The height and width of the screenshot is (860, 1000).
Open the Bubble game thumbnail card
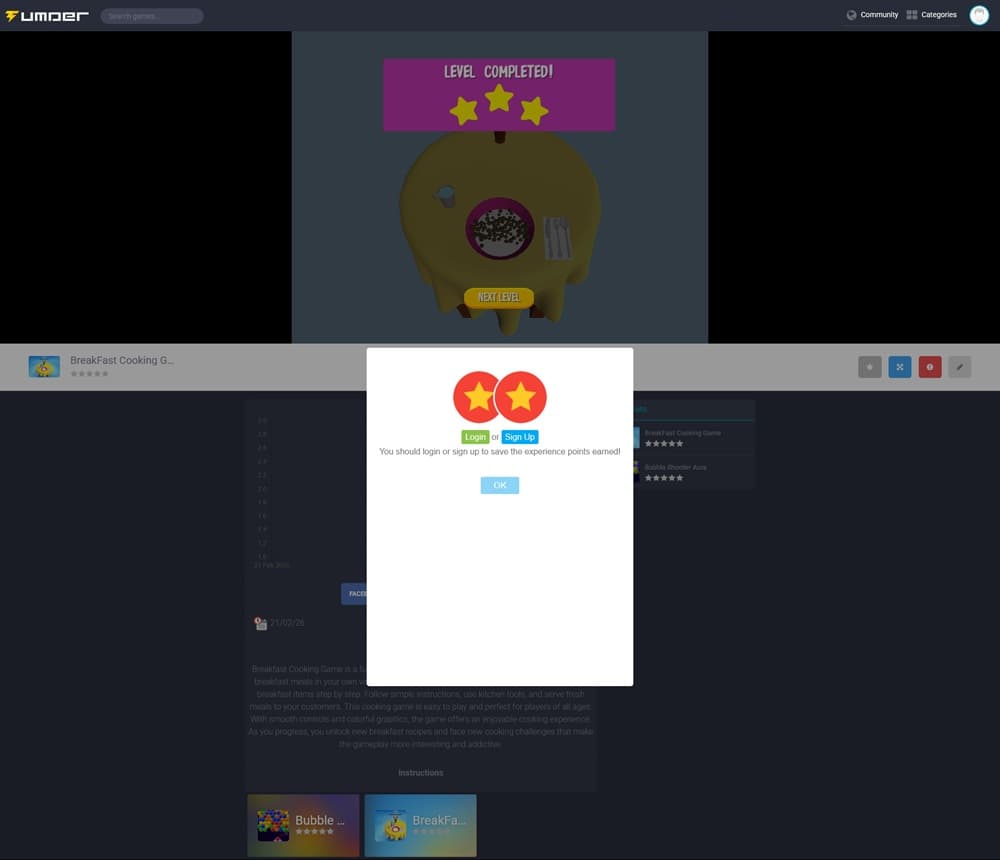coord(303,825)
